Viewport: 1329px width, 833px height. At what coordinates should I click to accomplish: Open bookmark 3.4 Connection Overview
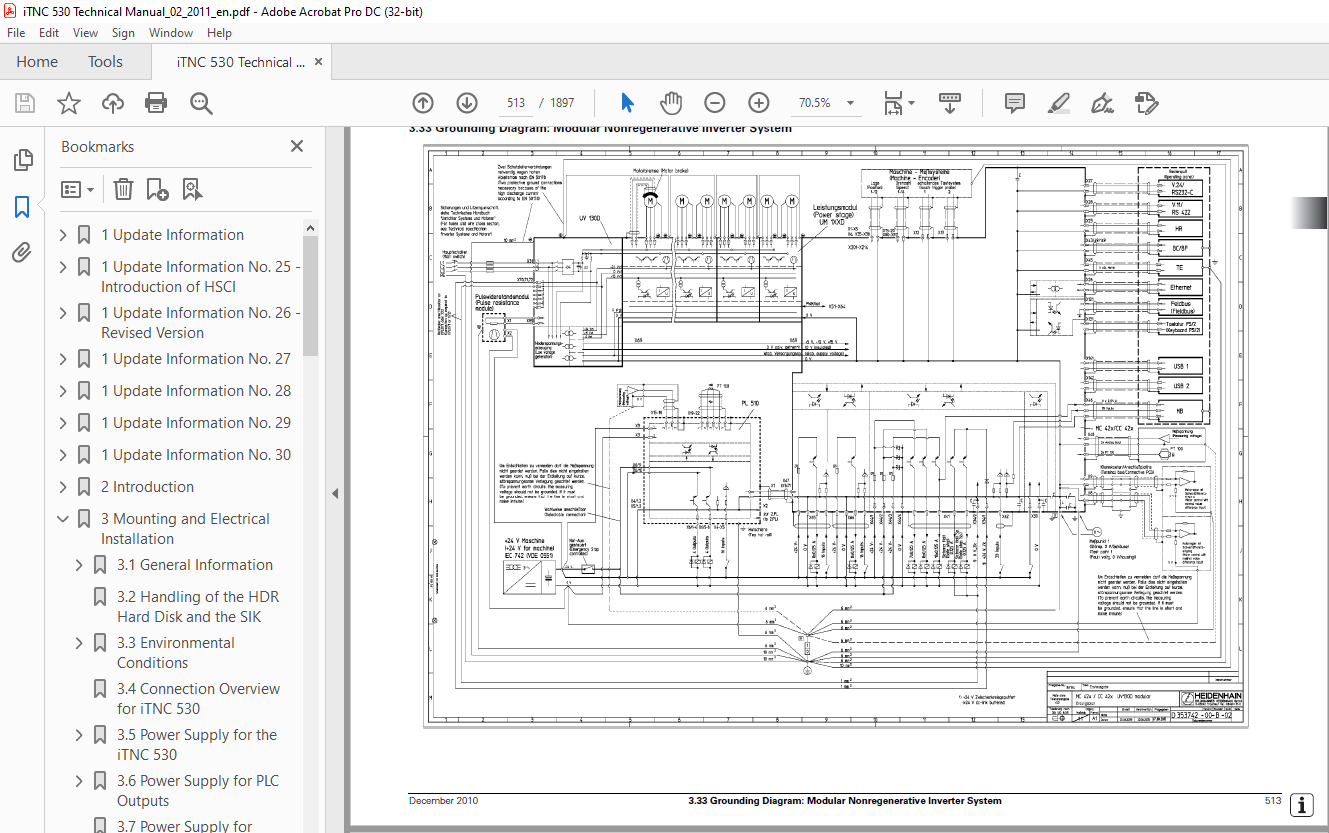point(198,699)
